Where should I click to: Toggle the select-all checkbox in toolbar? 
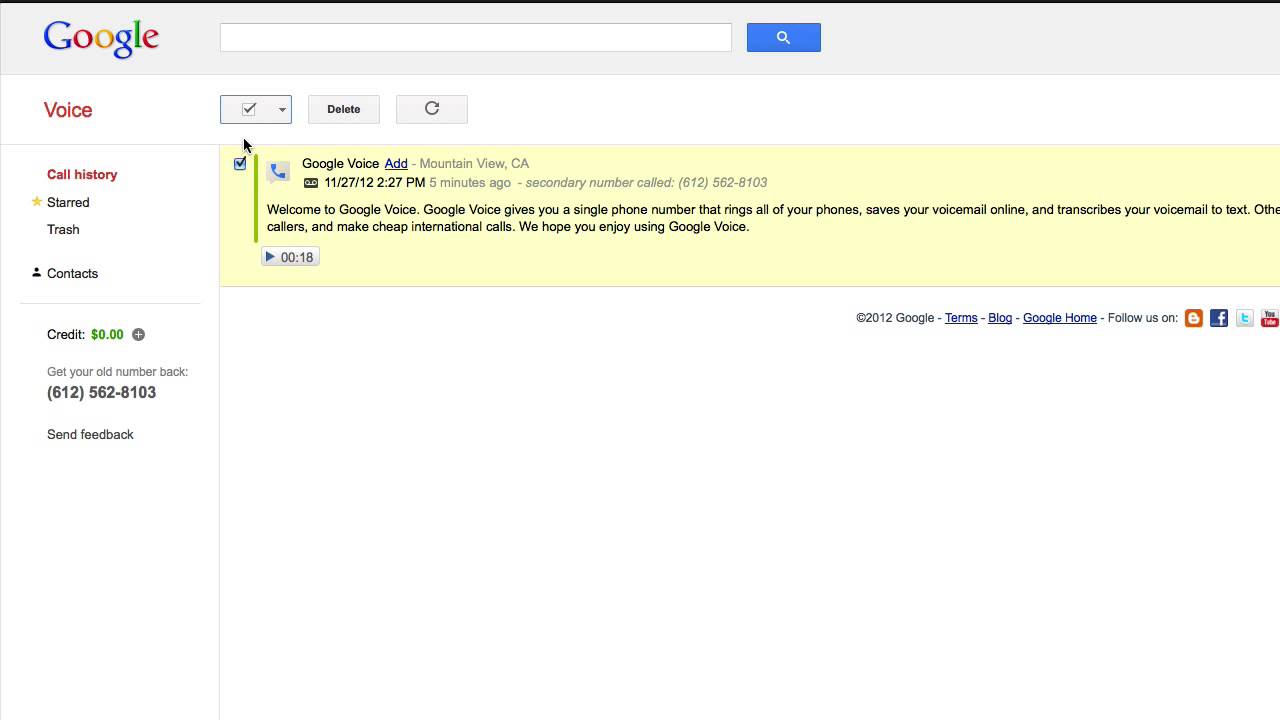249,109
